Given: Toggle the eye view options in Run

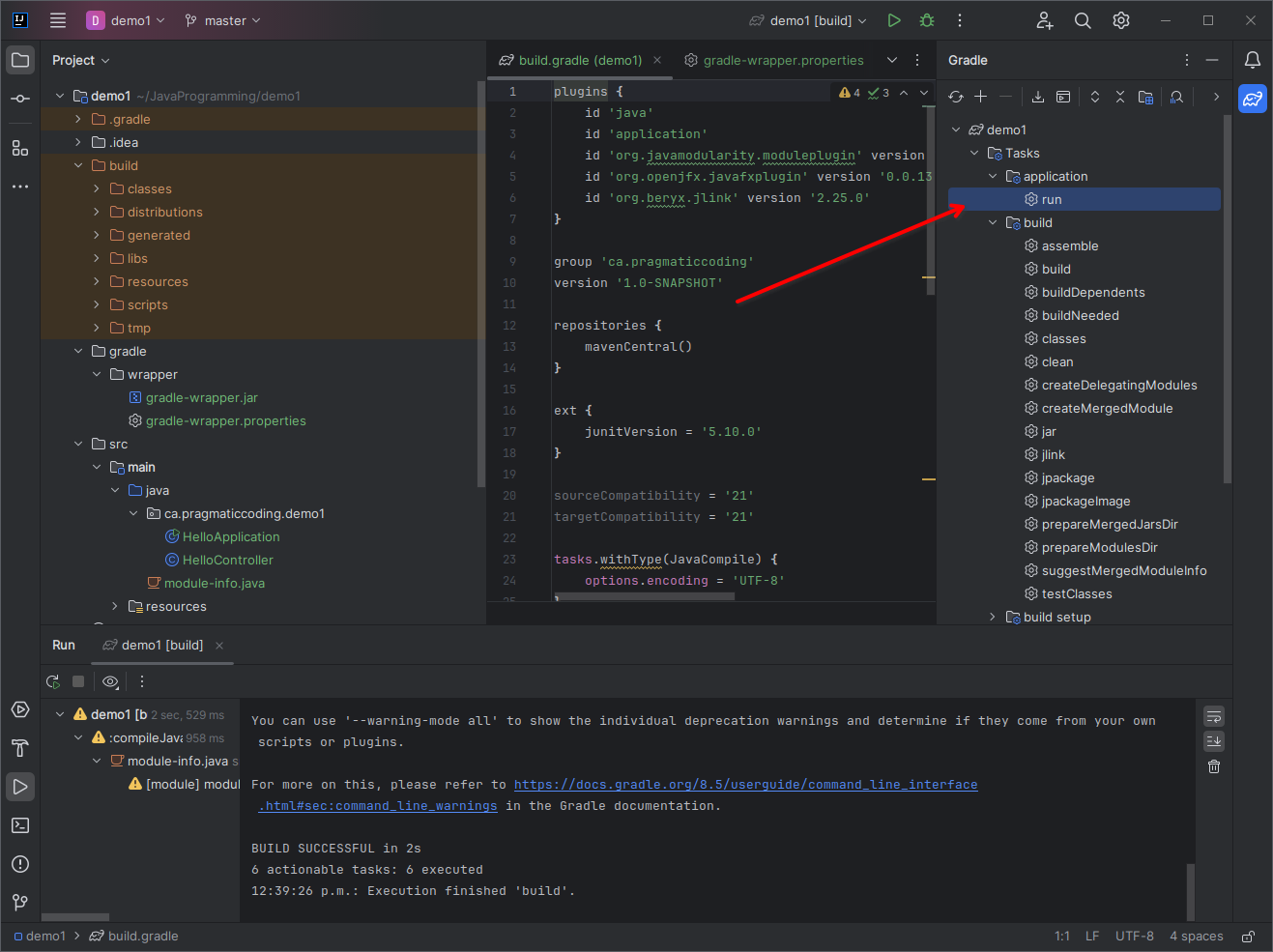Looking at the screenshot, I should pyautogui.click(x=110, y=681).
